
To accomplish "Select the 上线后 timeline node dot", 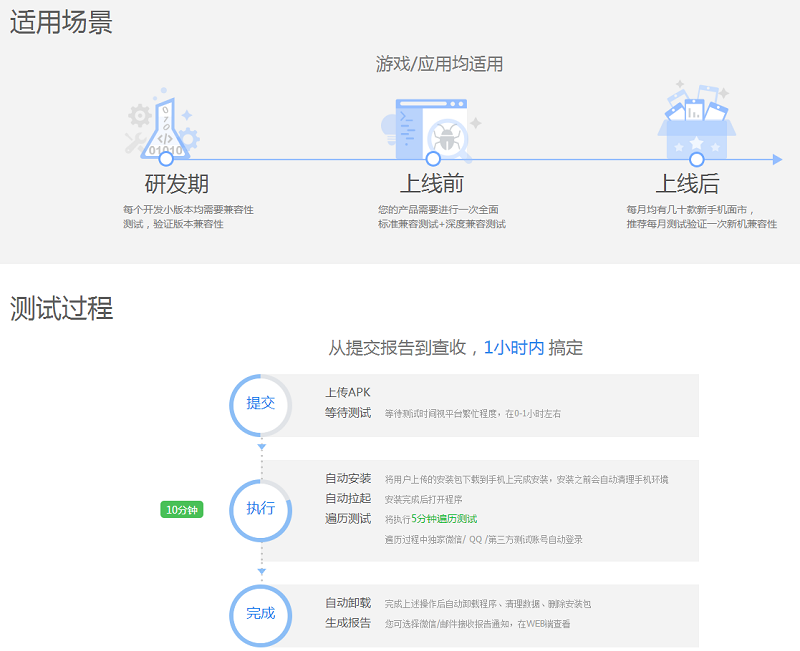I will 697,159.
